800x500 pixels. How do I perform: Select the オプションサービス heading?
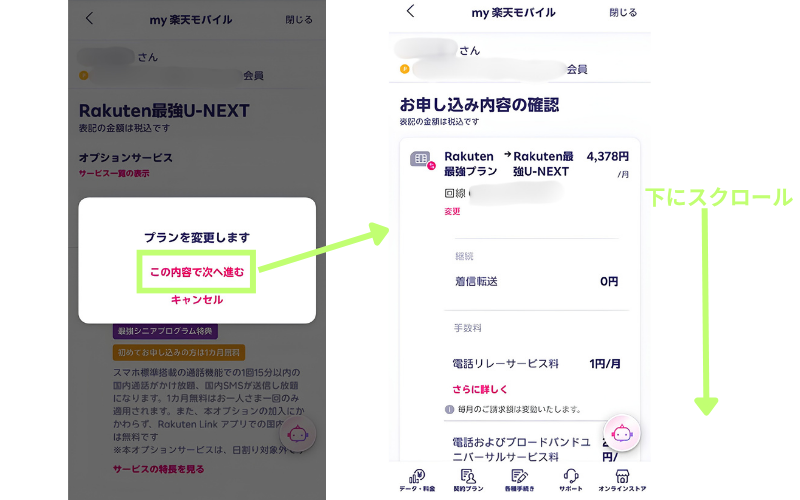click(x=126, y=158)
